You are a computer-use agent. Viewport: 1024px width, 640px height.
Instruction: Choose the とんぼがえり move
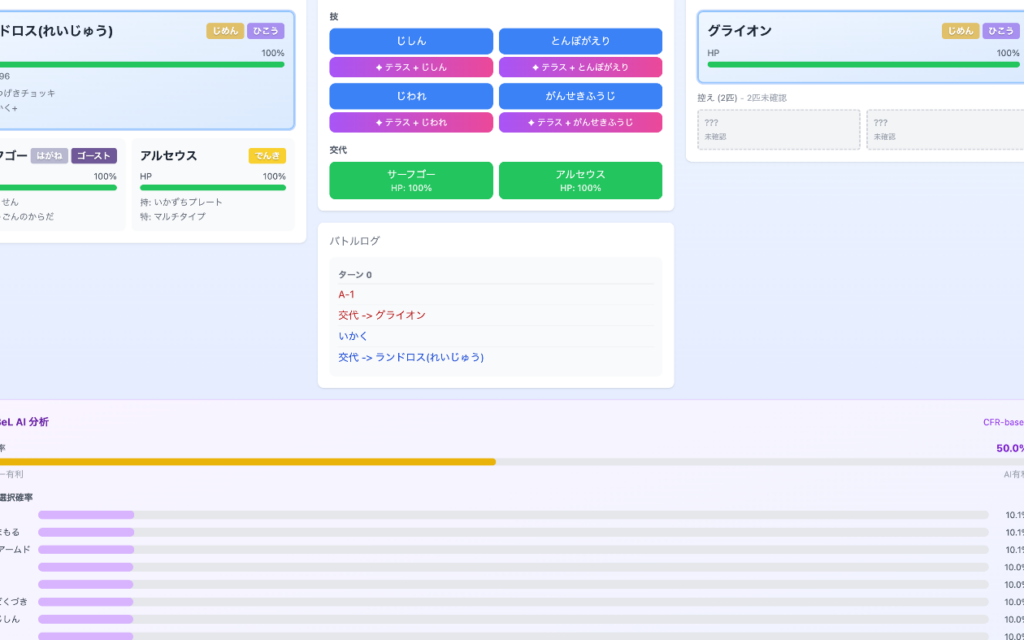pyautogui.click(x=580, y=41)
